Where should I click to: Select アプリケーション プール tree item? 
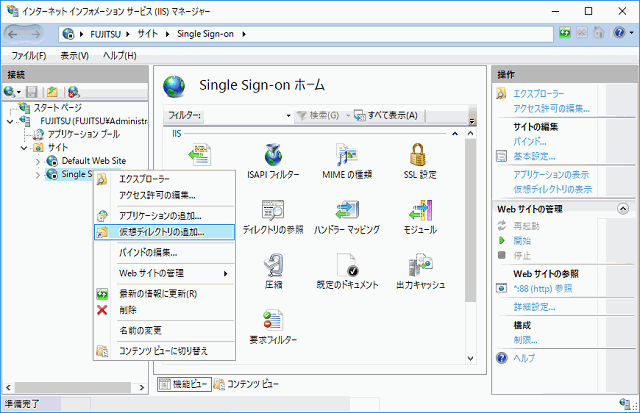tap(83, 134)
